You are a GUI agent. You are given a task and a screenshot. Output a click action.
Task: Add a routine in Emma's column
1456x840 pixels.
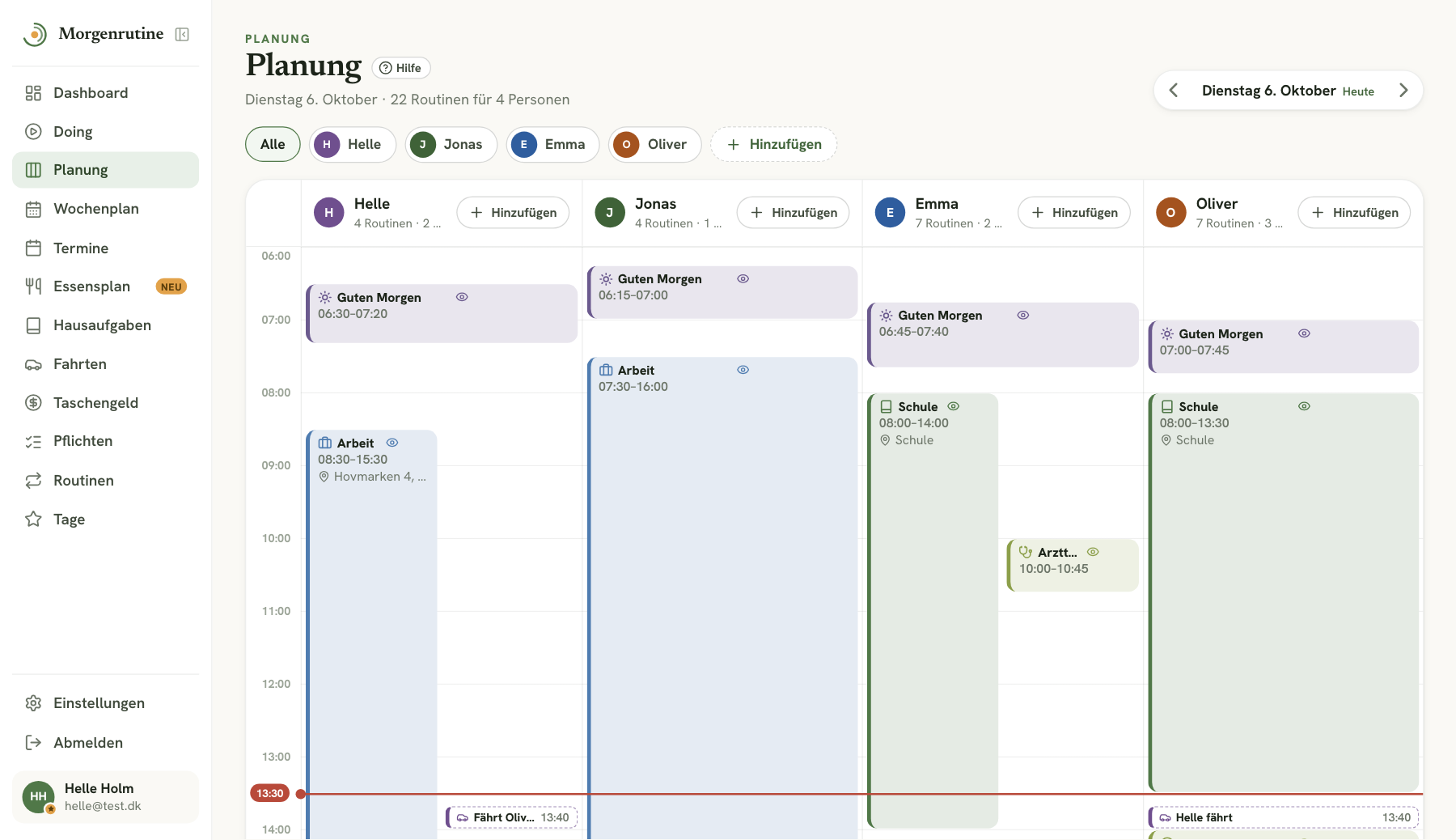point(1074,213)
